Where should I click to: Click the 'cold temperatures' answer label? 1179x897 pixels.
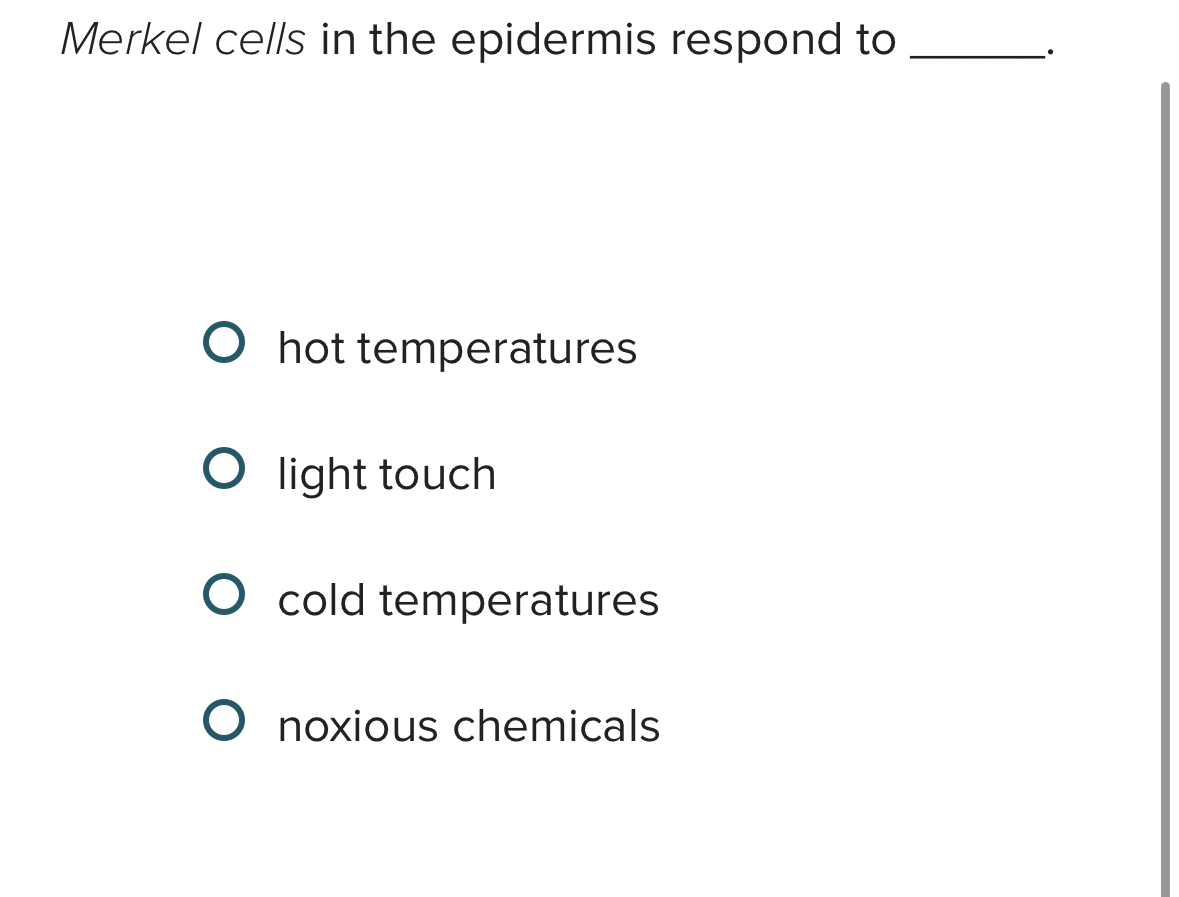pos(468,600)
